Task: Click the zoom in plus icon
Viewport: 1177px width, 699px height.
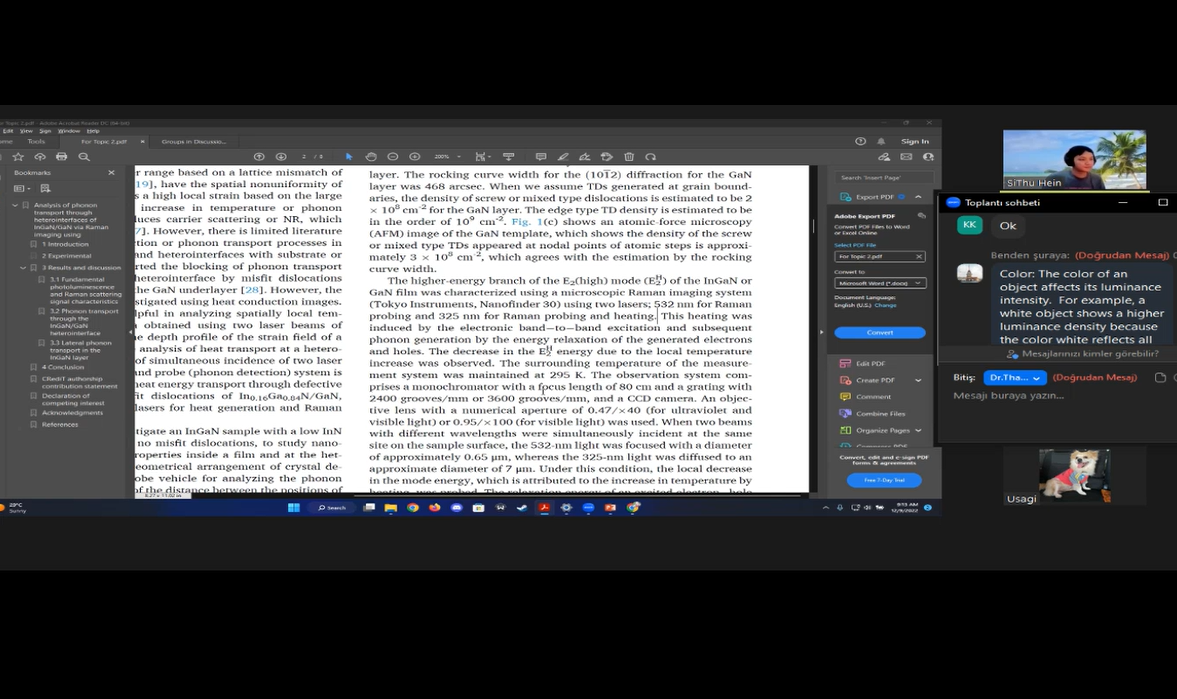Action: pos(415,157)
